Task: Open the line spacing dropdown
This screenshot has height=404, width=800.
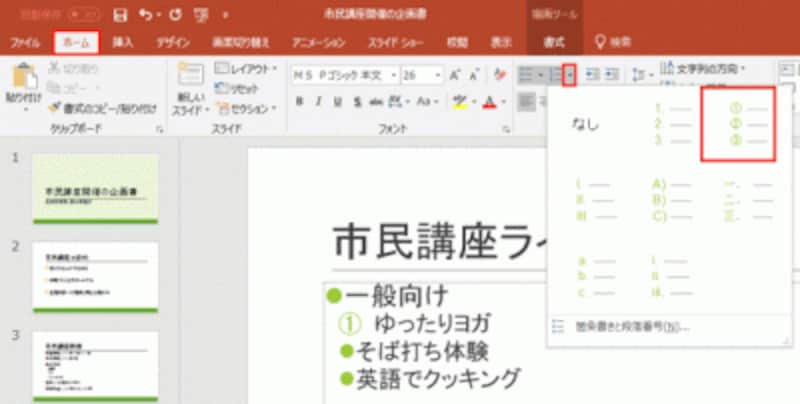Action: [643, 75]
